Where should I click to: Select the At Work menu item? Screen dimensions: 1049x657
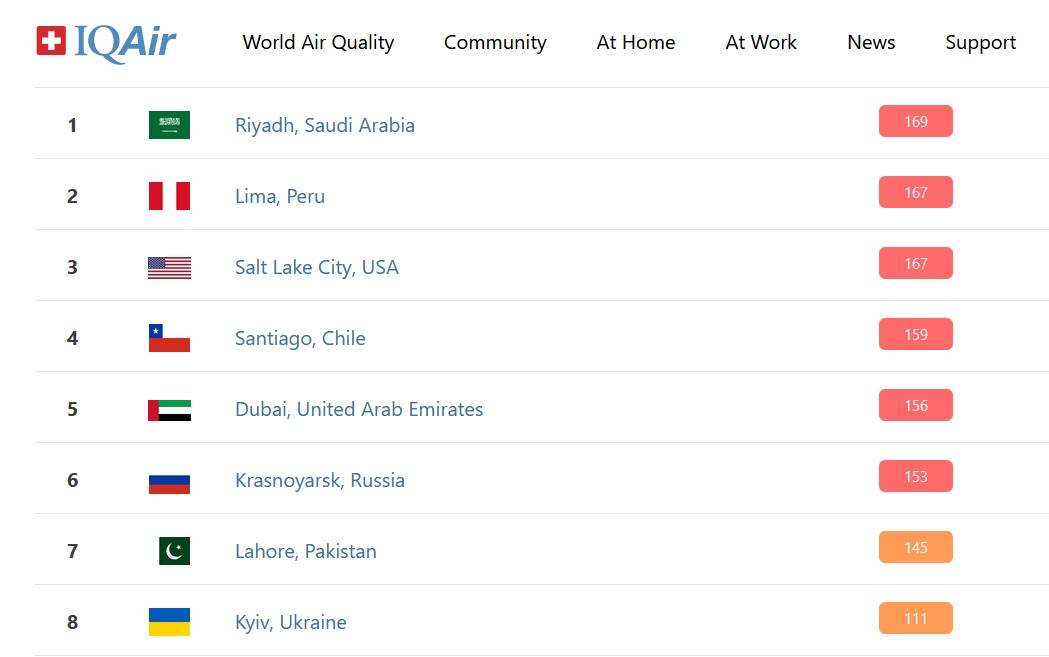click(761, 43)
